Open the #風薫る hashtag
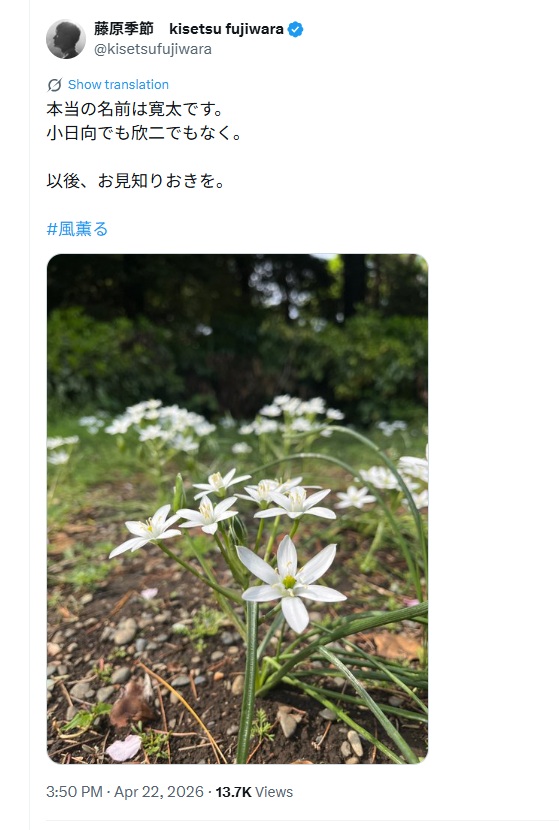 click(77, 229)
